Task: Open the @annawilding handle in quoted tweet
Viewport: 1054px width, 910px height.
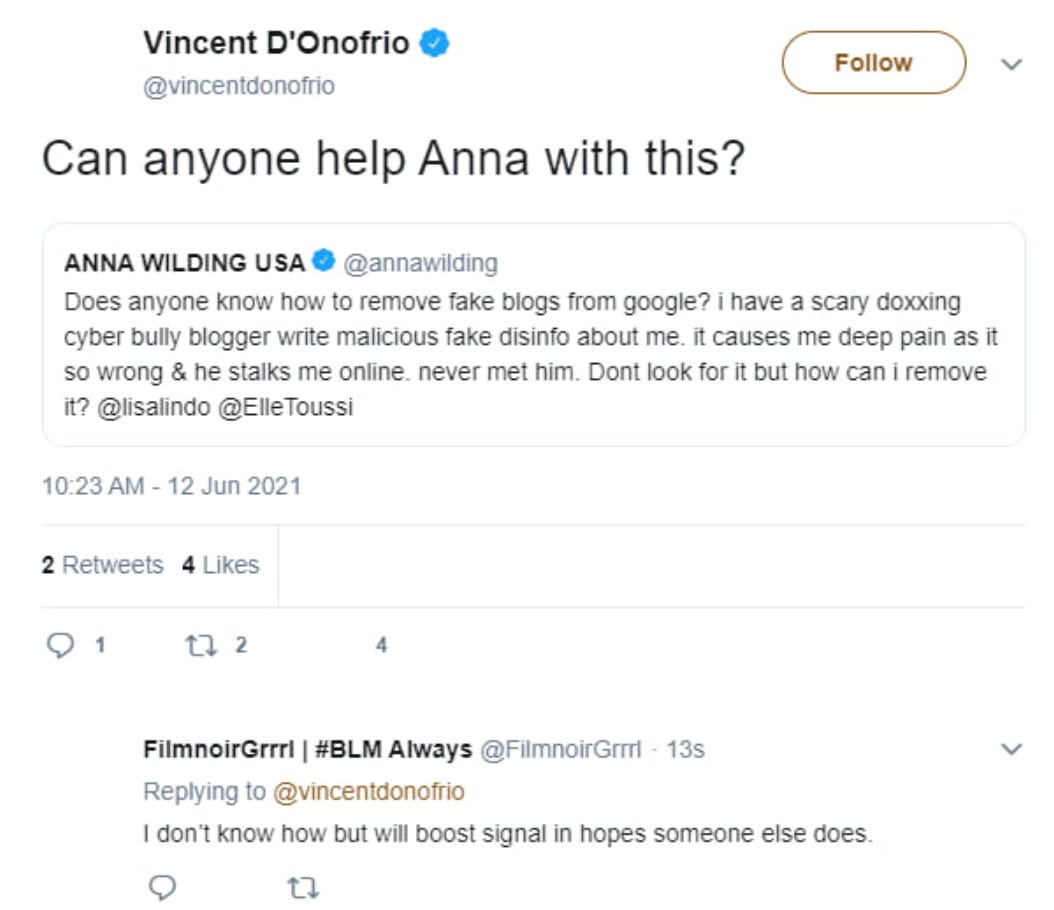Action: pos(421,263)
